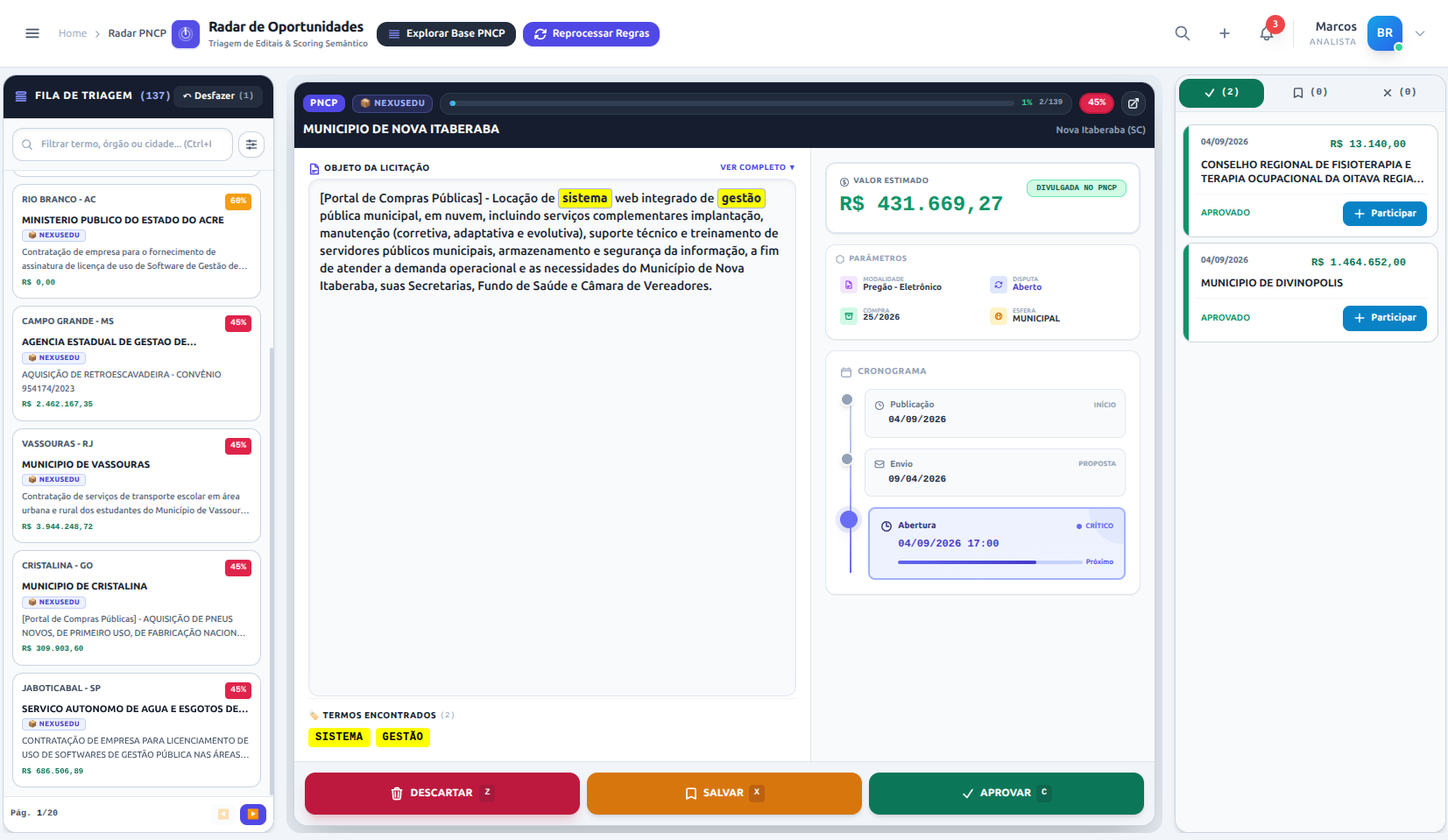Click the APROVAR button
The width and height of the screenshot is (1448, 840).
tap(1007, 794)
